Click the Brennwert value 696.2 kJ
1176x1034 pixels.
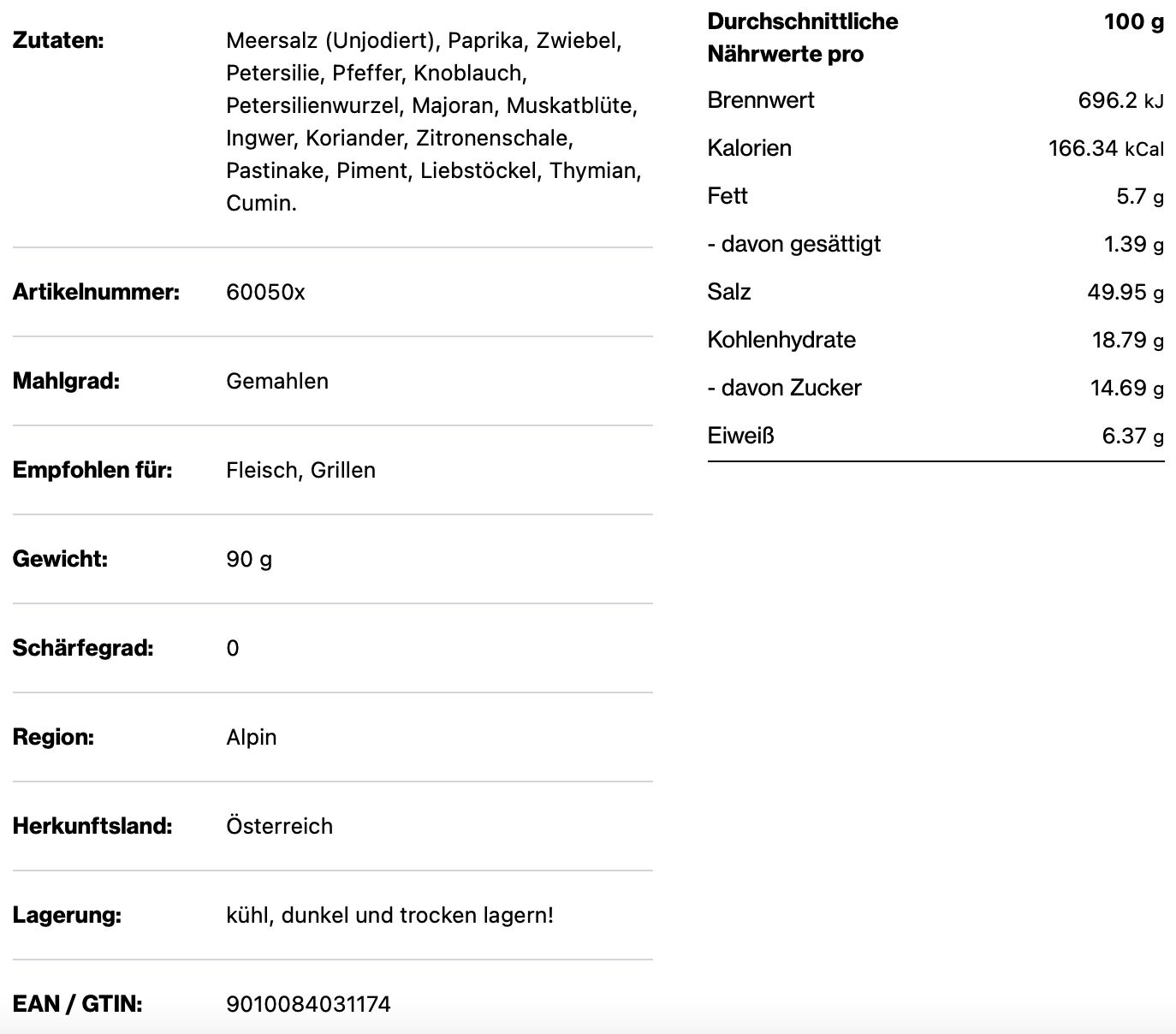click(1120, 101)
